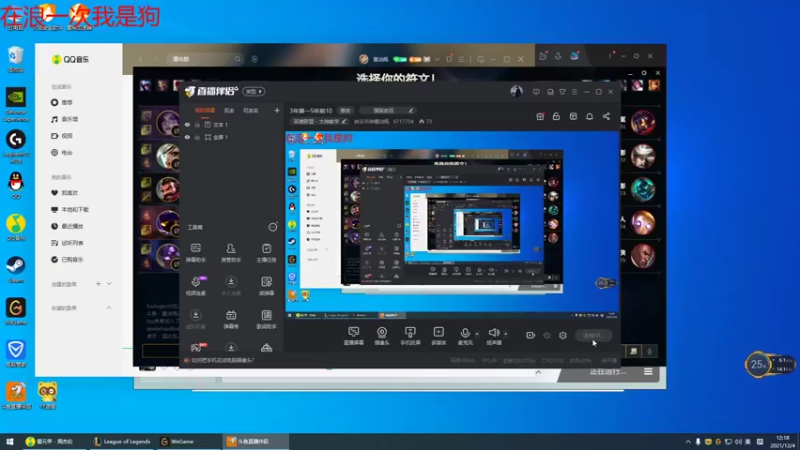This screenshot has height=450, width=800.
Task: Click the stream preview thumbnail
Action: (x=452, y=225)
